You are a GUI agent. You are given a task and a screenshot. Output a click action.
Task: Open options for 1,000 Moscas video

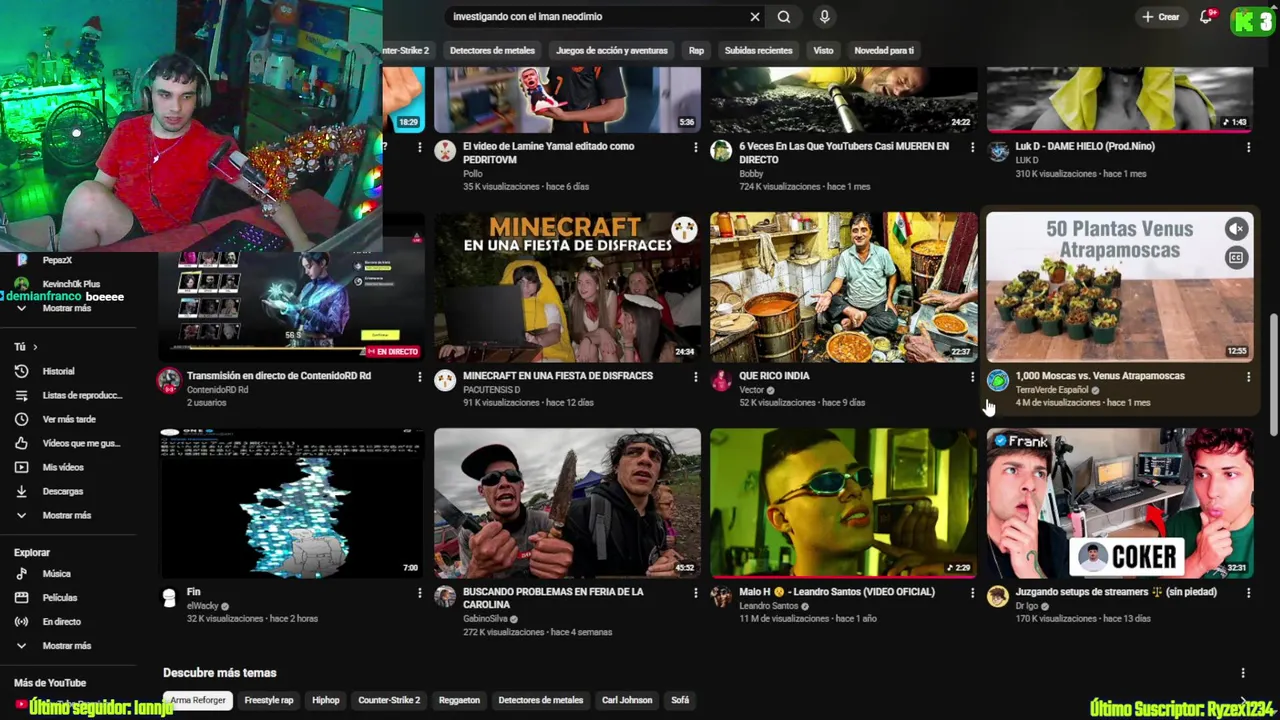point(1248,377)
